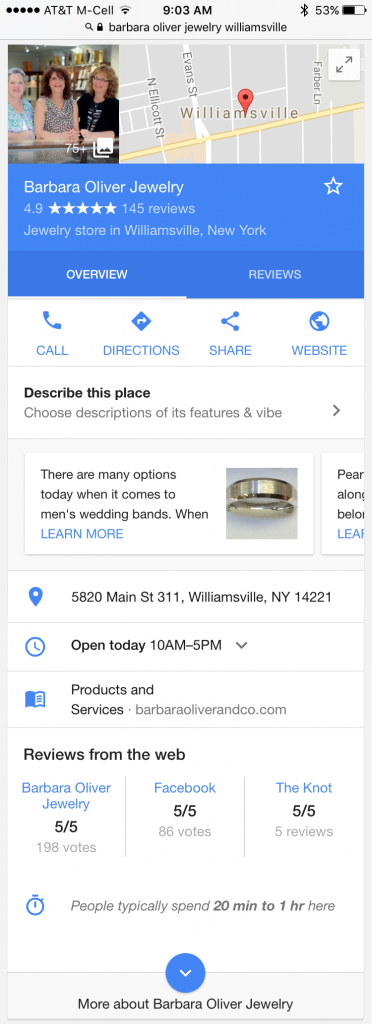
Task: Click the 145 reviews text
Action: tap(158, 209)
